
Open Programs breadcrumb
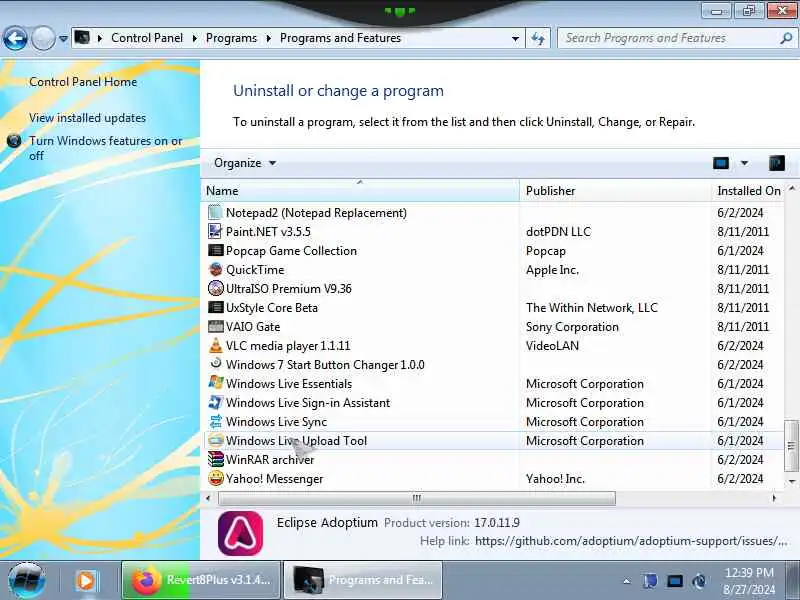tap(231, 38)
